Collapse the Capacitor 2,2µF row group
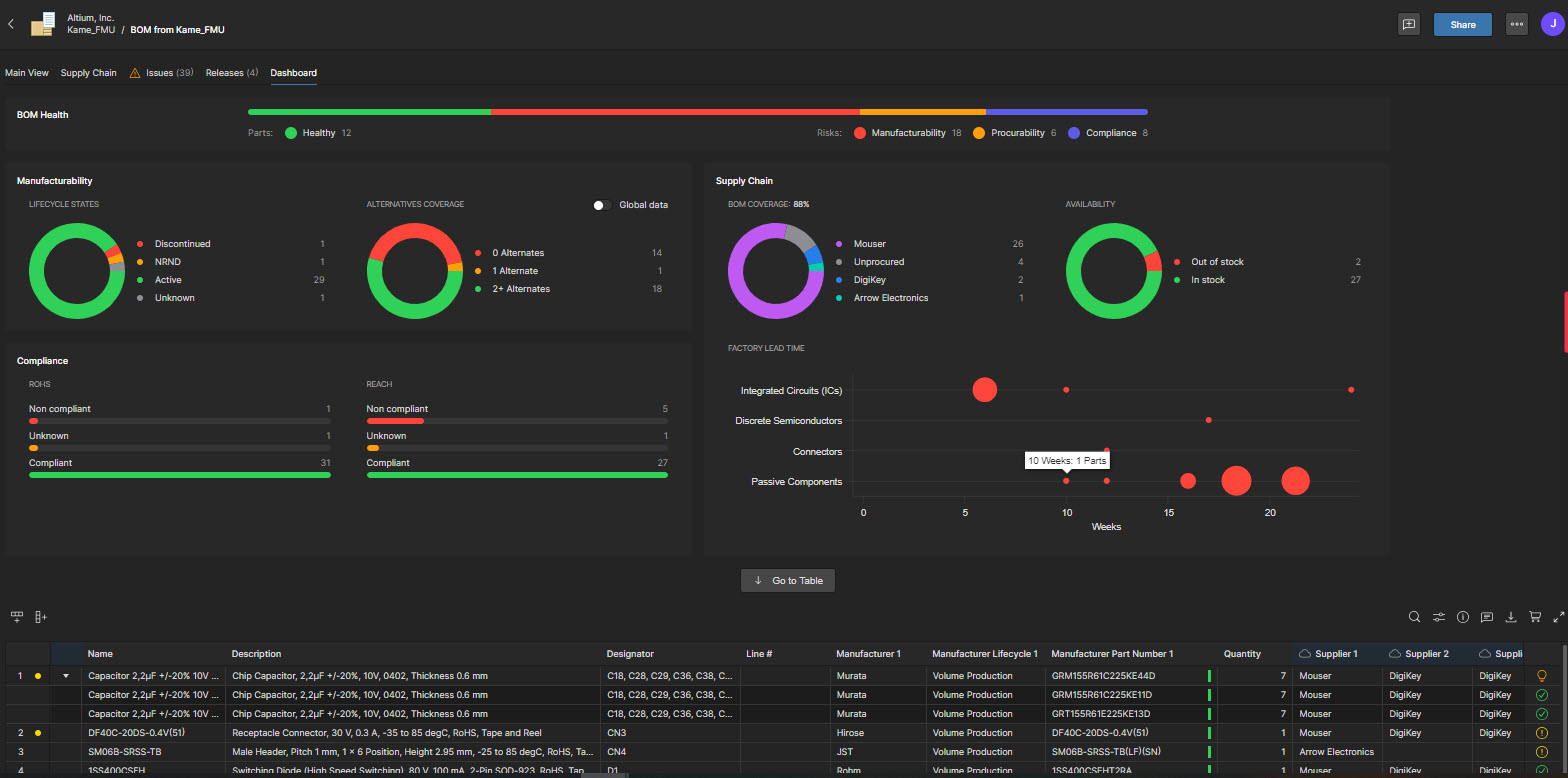The width and height of the screenshot is (1568, 778). point(66,676)
